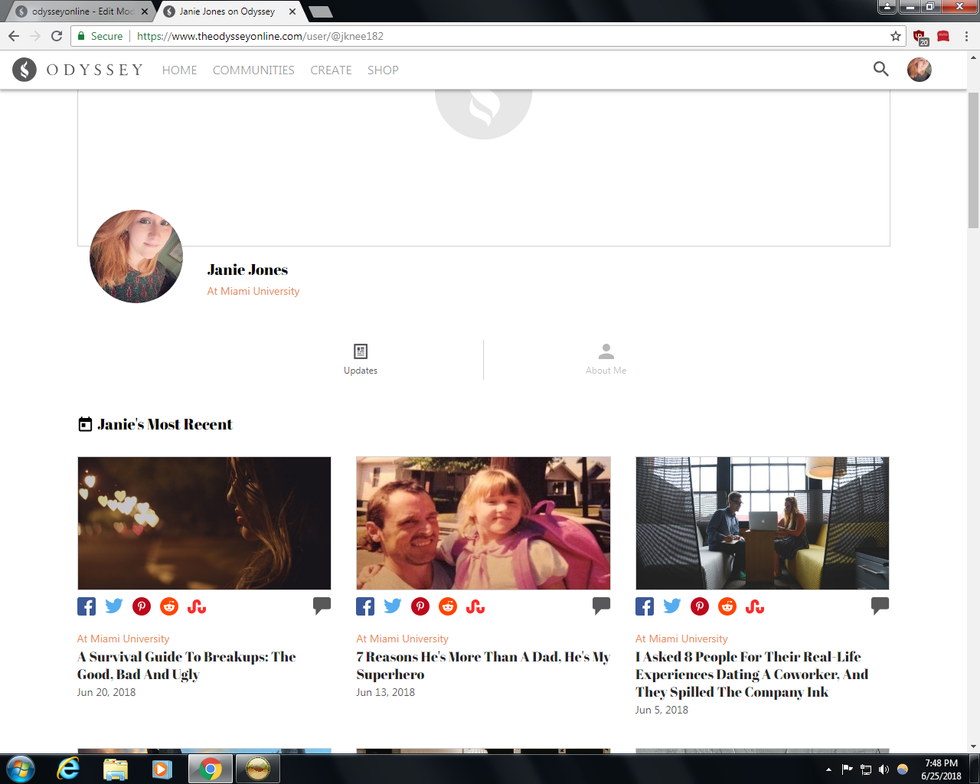
Task: Open the dad and daughter article thumbnail
Action: [x=483, y=523]
